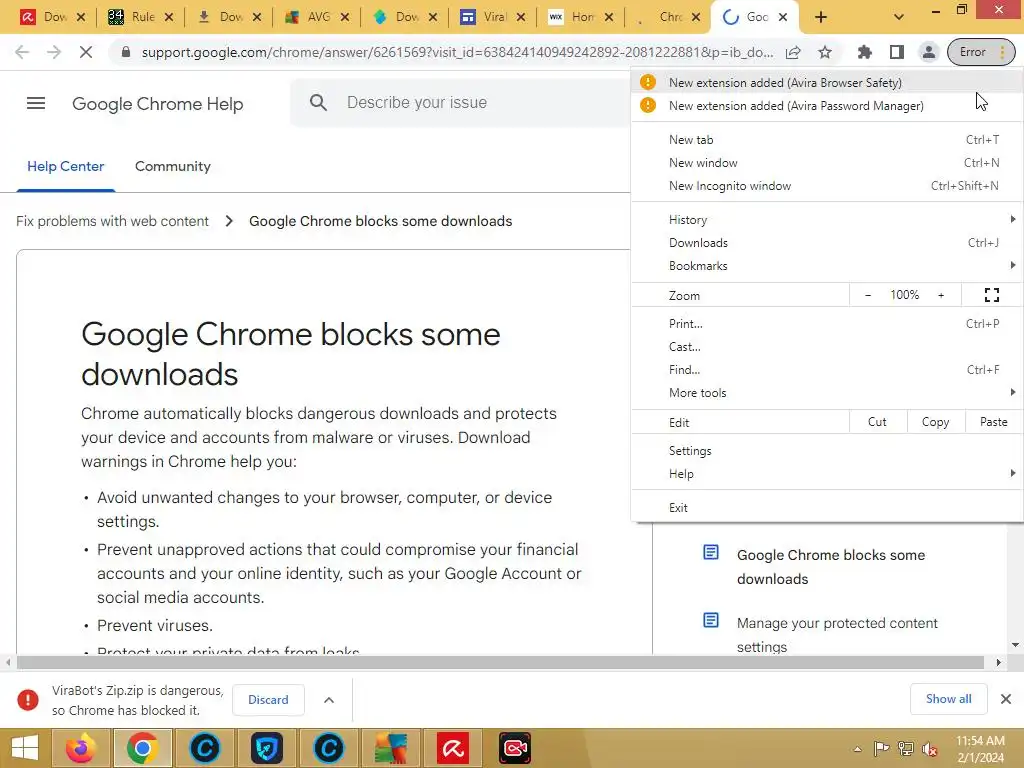Click Cut in the Edit row
This screenshot has width=1024, height=768.
tap(877, 422)
